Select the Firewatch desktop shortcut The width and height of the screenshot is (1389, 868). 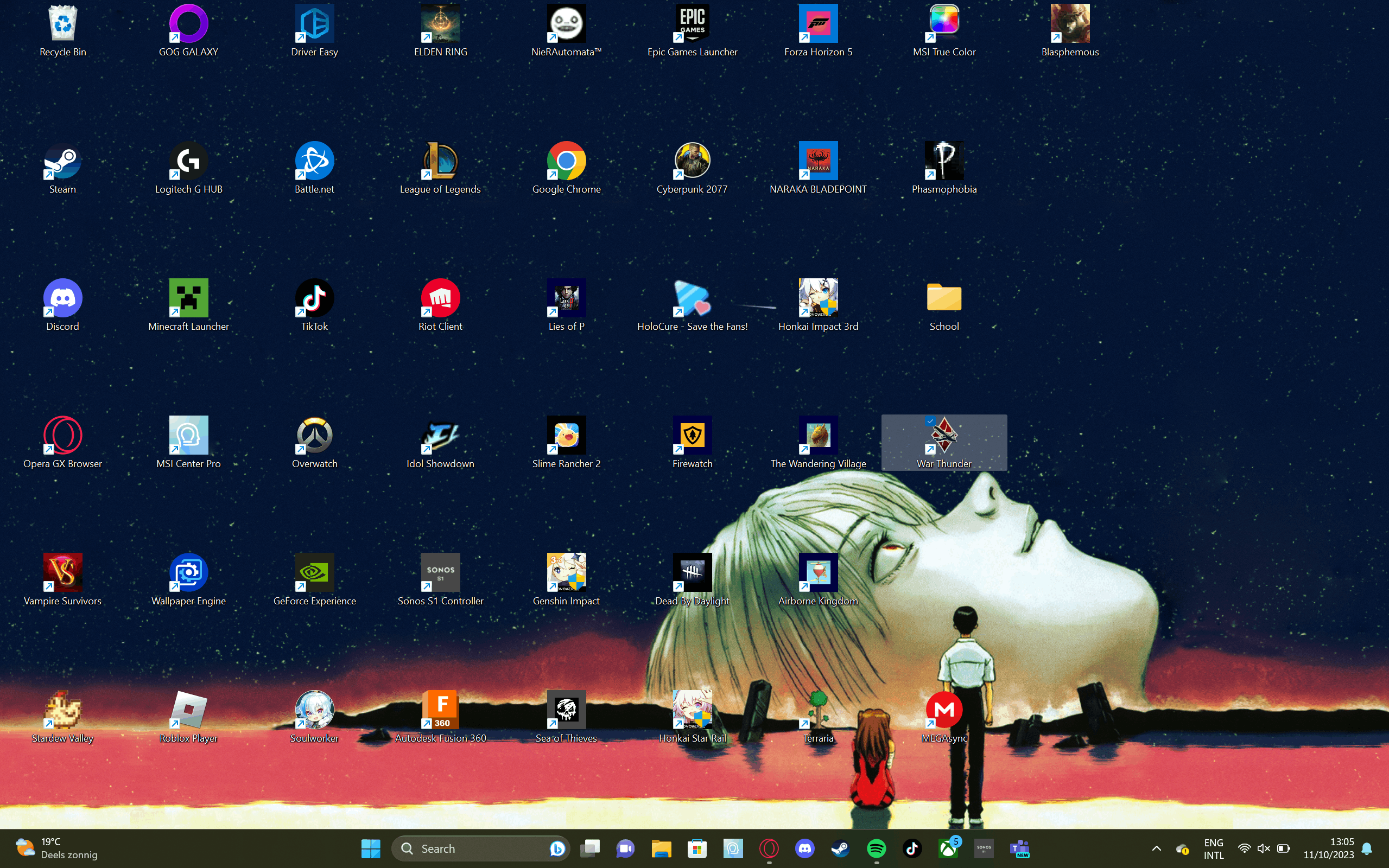coord(692,442)
